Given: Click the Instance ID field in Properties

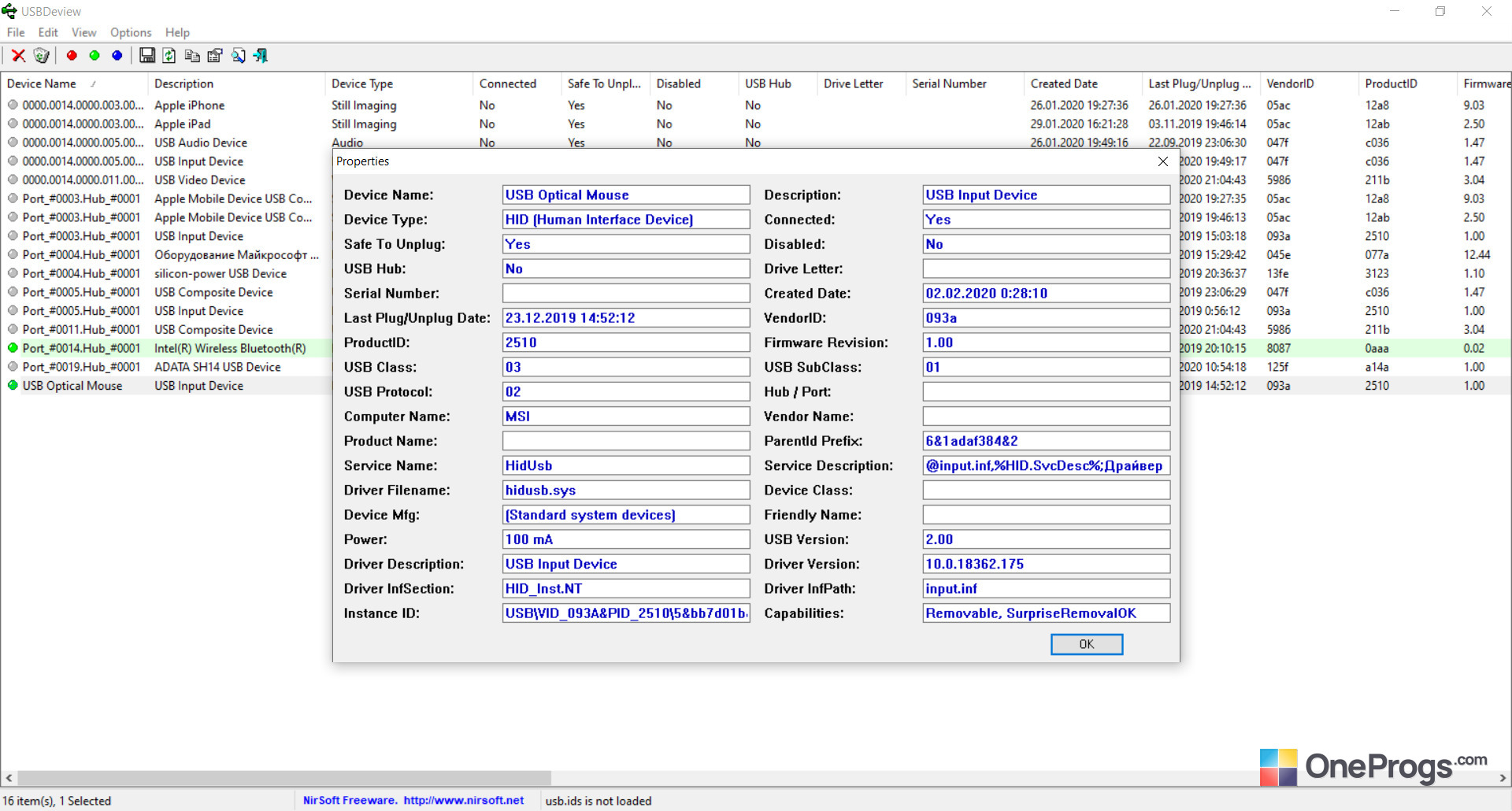Looking at the screenshot, I should pyautogui.click(x=626, y=613).
